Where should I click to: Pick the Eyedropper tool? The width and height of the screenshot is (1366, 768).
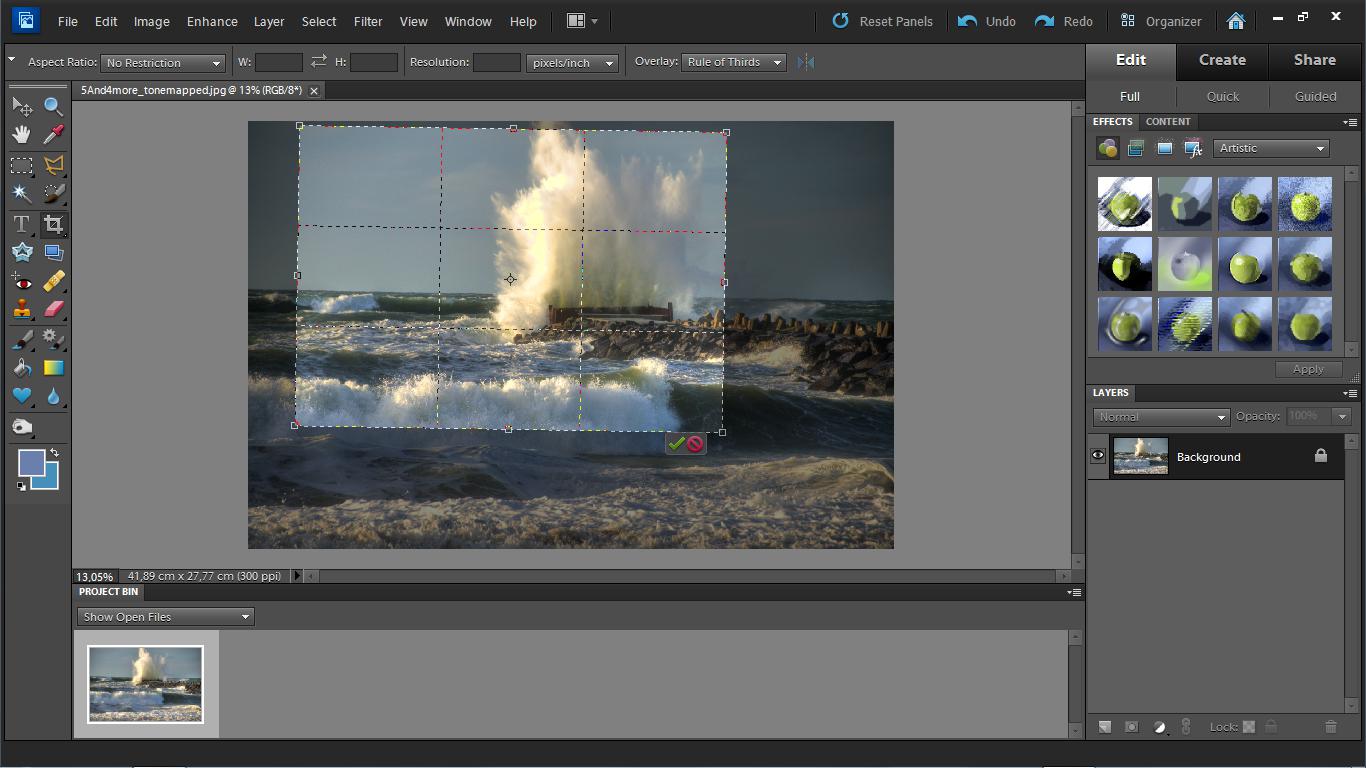click(54, 134)
